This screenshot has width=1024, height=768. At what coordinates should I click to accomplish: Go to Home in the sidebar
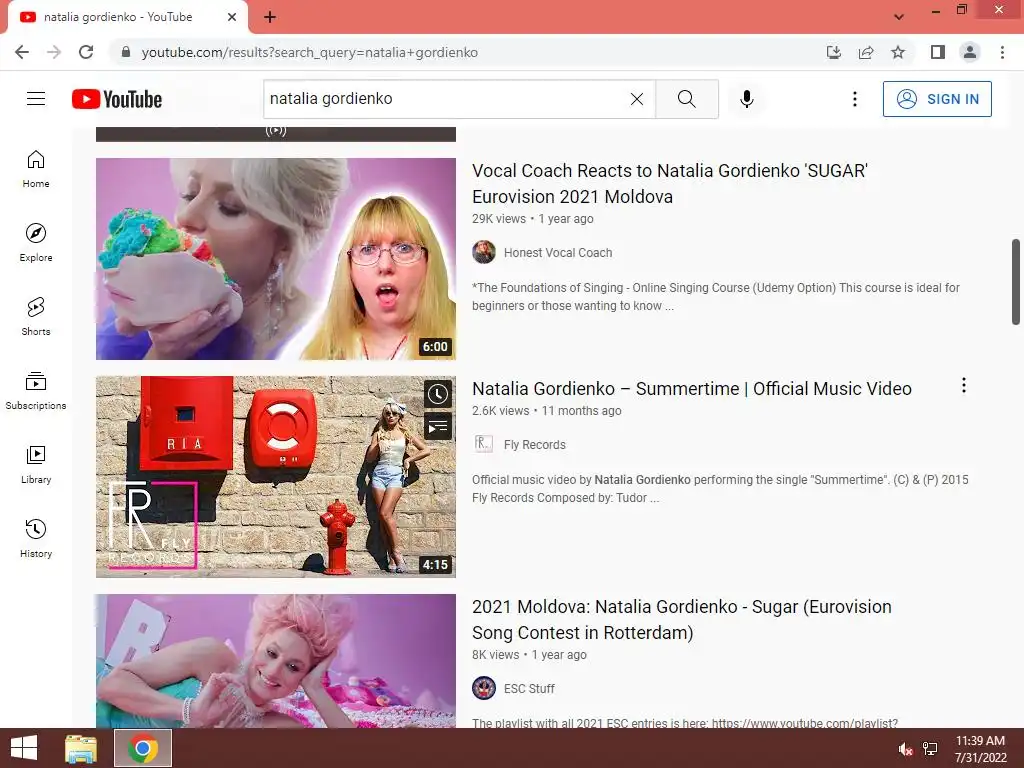click(x=36, y=169)
